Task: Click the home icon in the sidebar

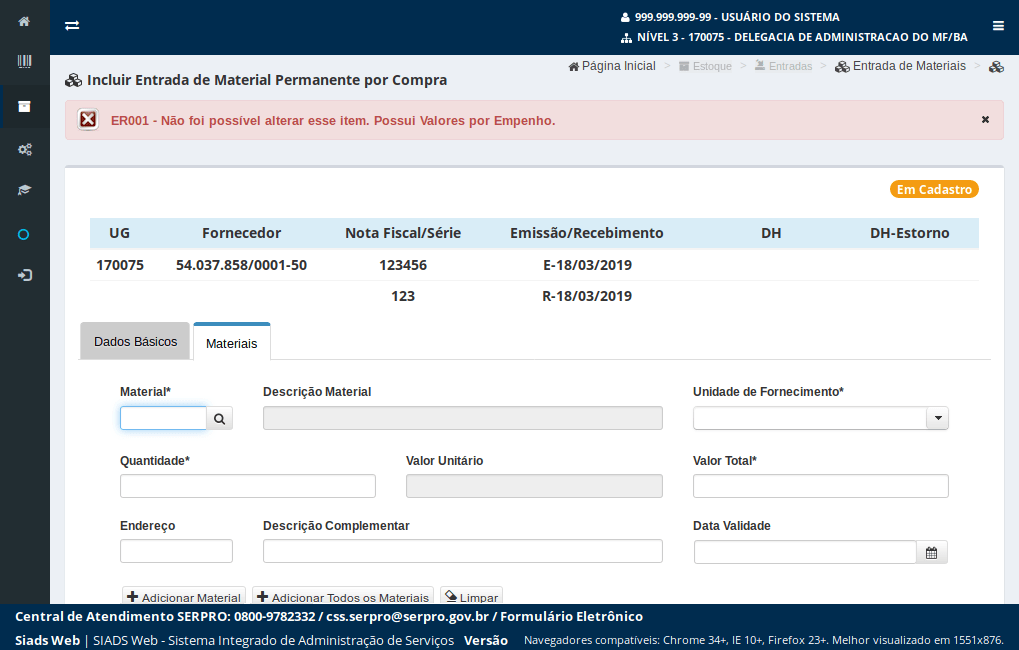Action: 24,21
